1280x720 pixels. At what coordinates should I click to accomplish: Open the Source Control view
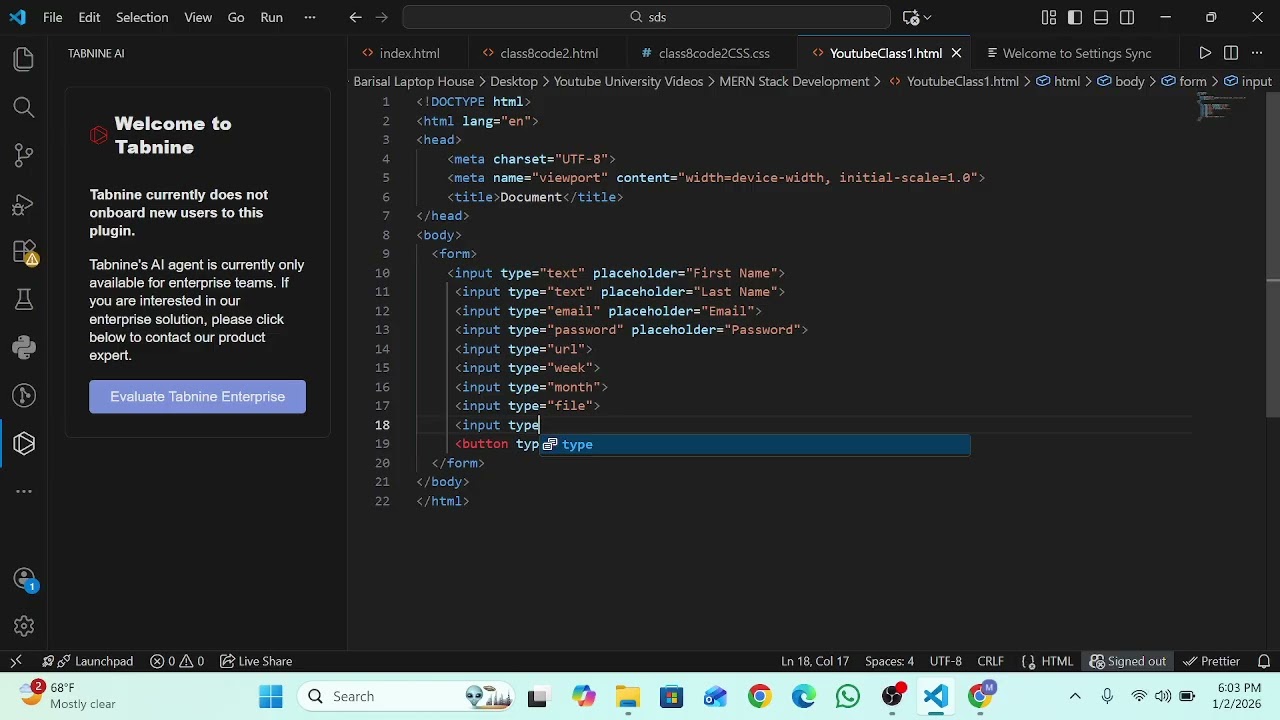24,155
